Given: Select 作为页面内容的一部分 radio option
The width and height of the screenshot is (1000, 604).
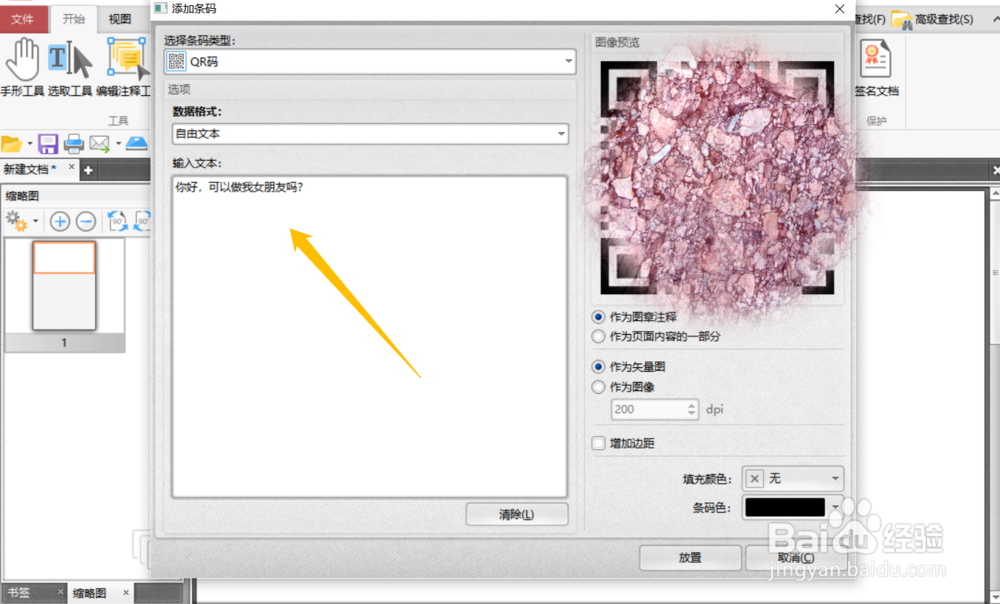Looking at the screenshot, I should [x=598, y=336].
